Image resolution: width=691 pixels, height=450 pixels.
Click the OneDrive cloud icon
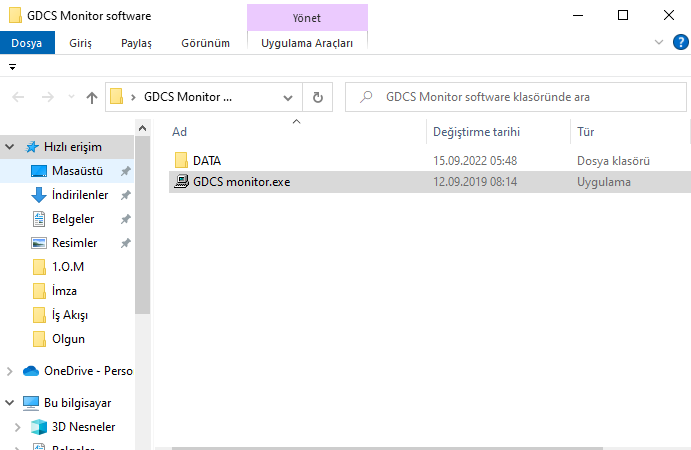30,371
